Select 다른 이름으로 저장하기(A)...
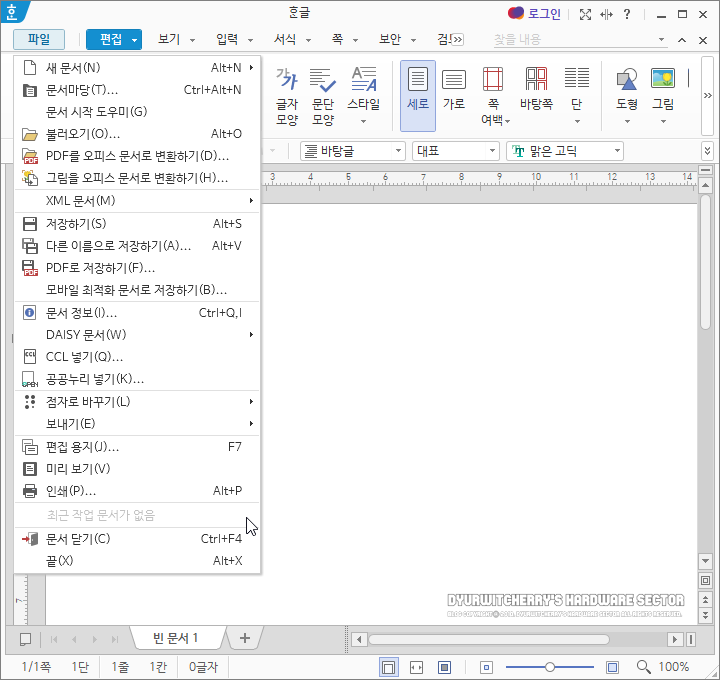The height and width of the screenshot is (680, 720). pyautogui.click(x=137, y=246)
